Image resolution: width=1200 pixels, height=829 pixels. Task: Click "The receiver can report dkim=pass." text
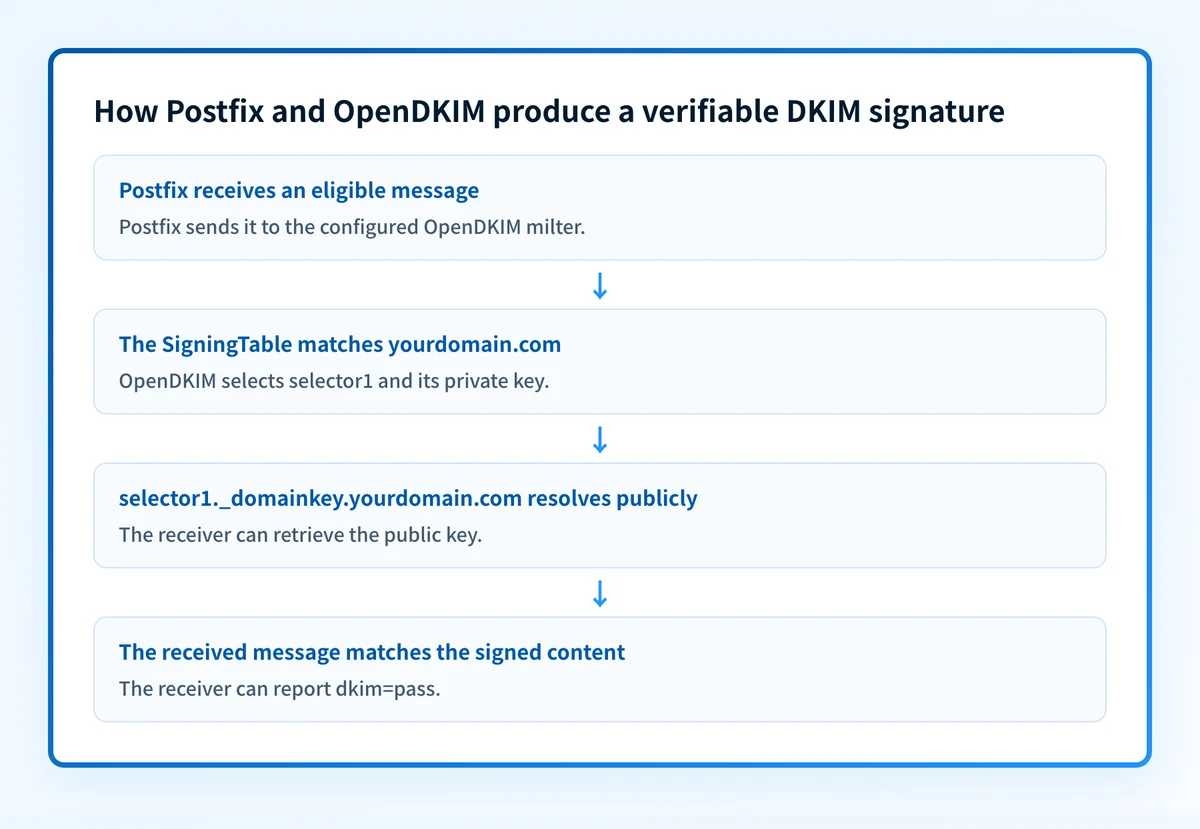280,689
